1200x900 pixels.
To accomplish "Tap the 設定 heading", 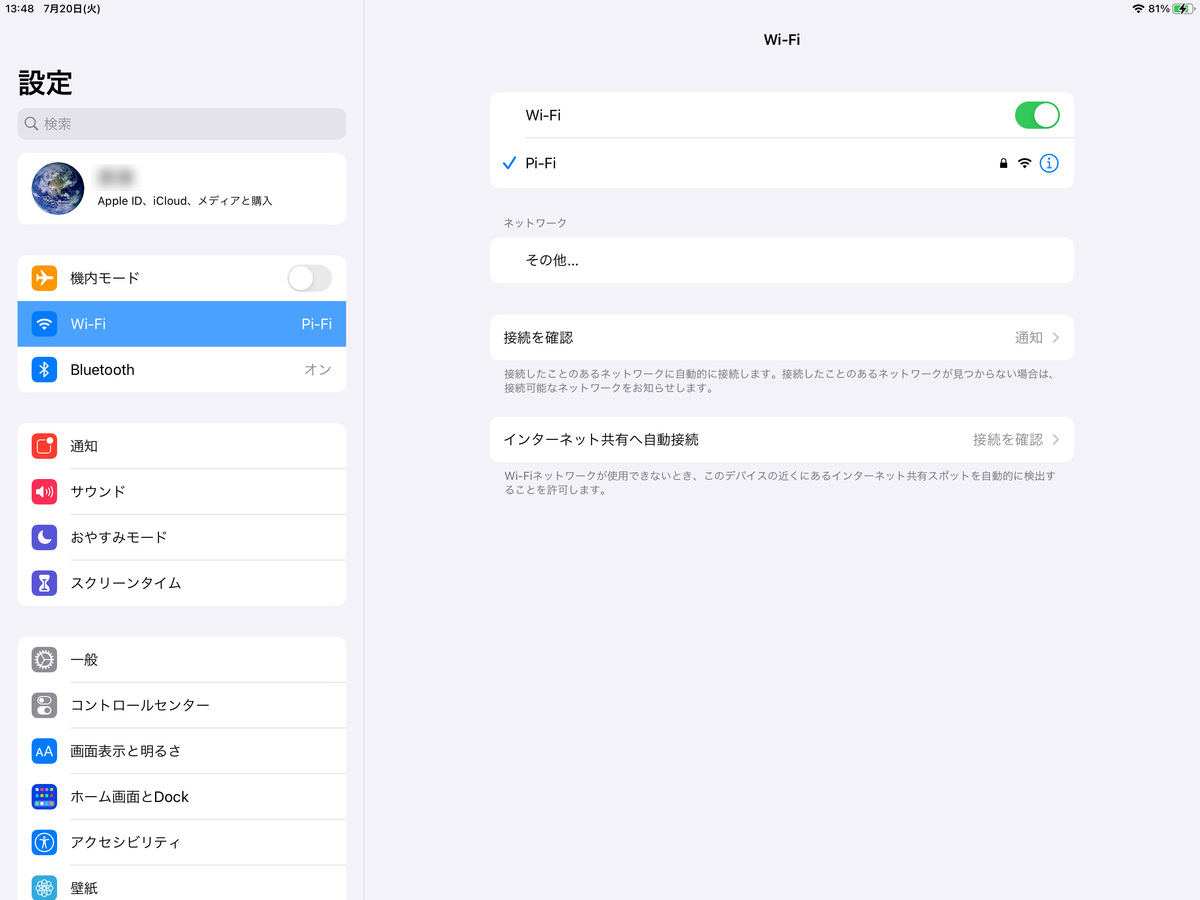I will click(46, 82).
